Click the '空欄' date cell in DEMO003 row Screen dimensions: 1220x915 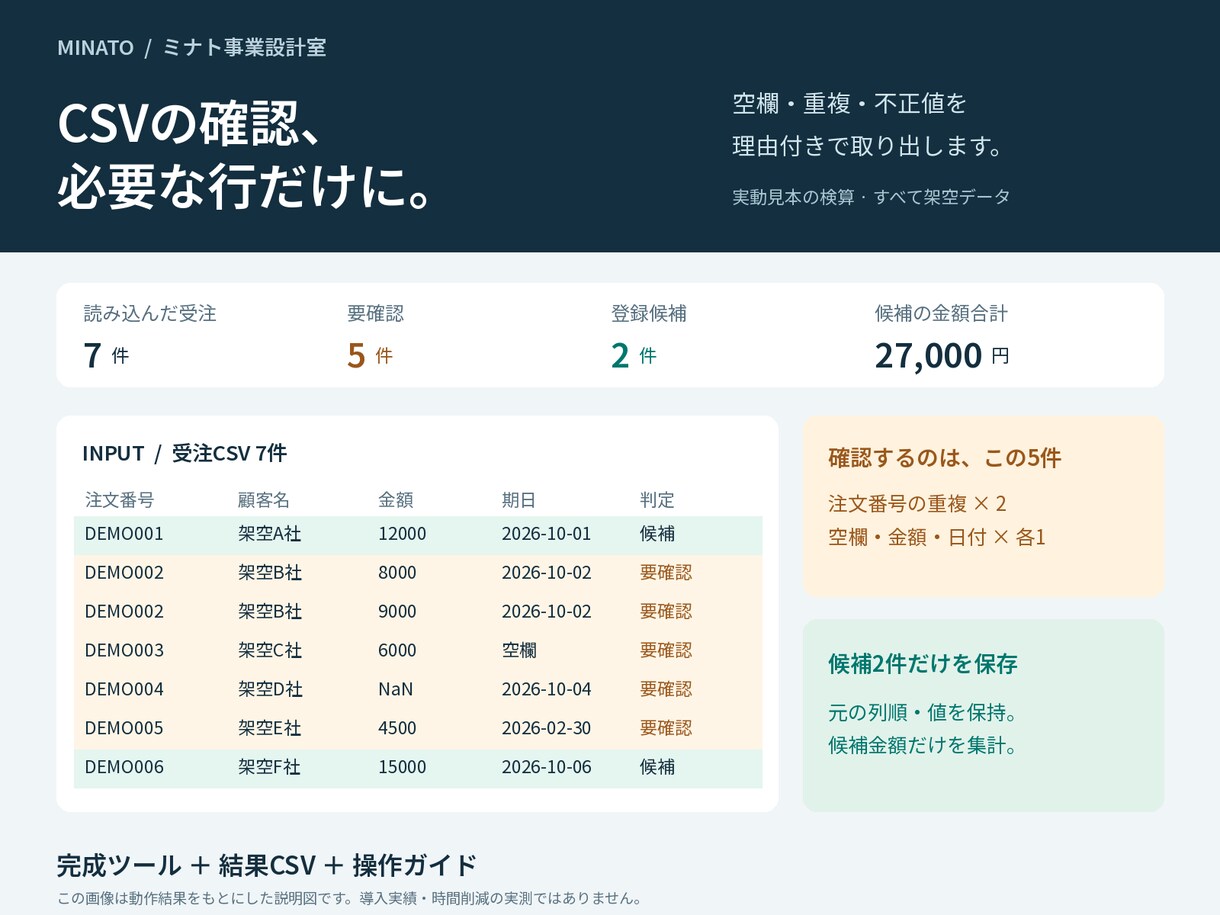[x=519, y=651]
